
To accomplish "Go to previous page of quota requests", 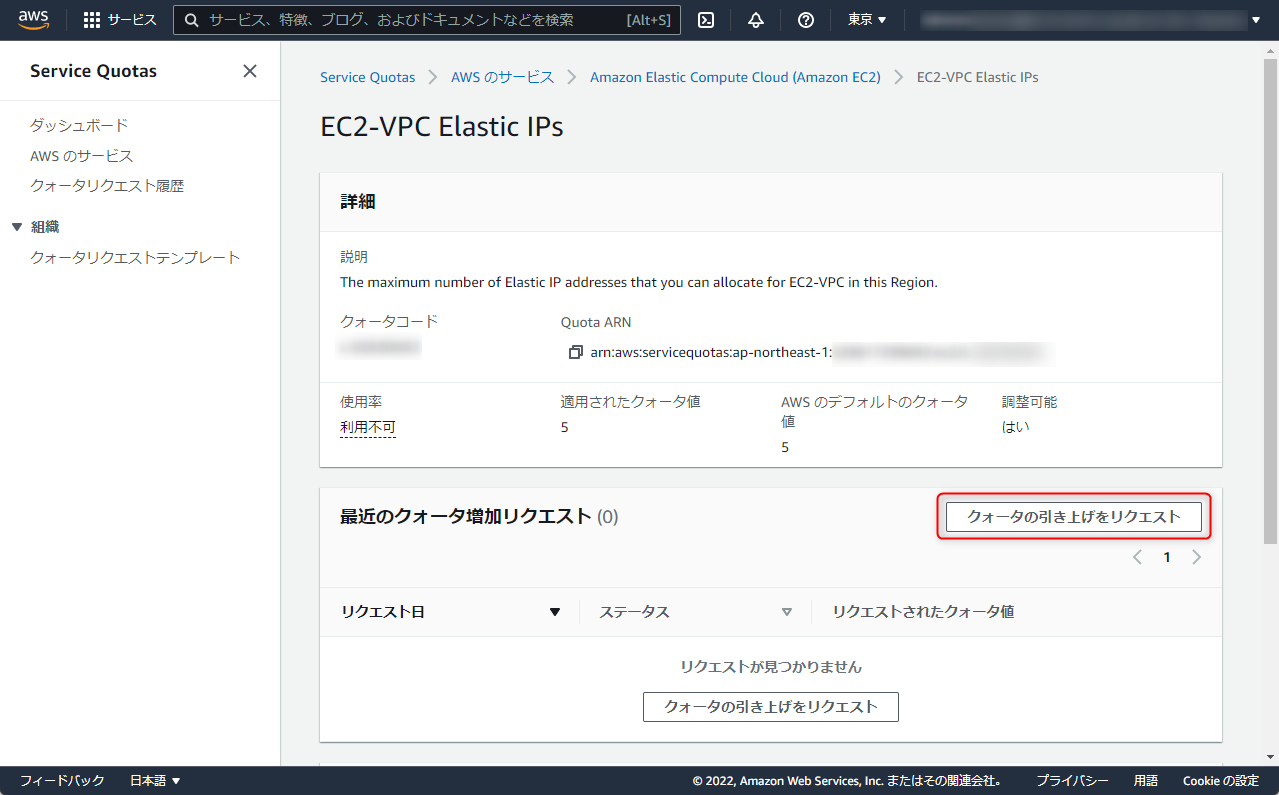I will [1137, 558].
